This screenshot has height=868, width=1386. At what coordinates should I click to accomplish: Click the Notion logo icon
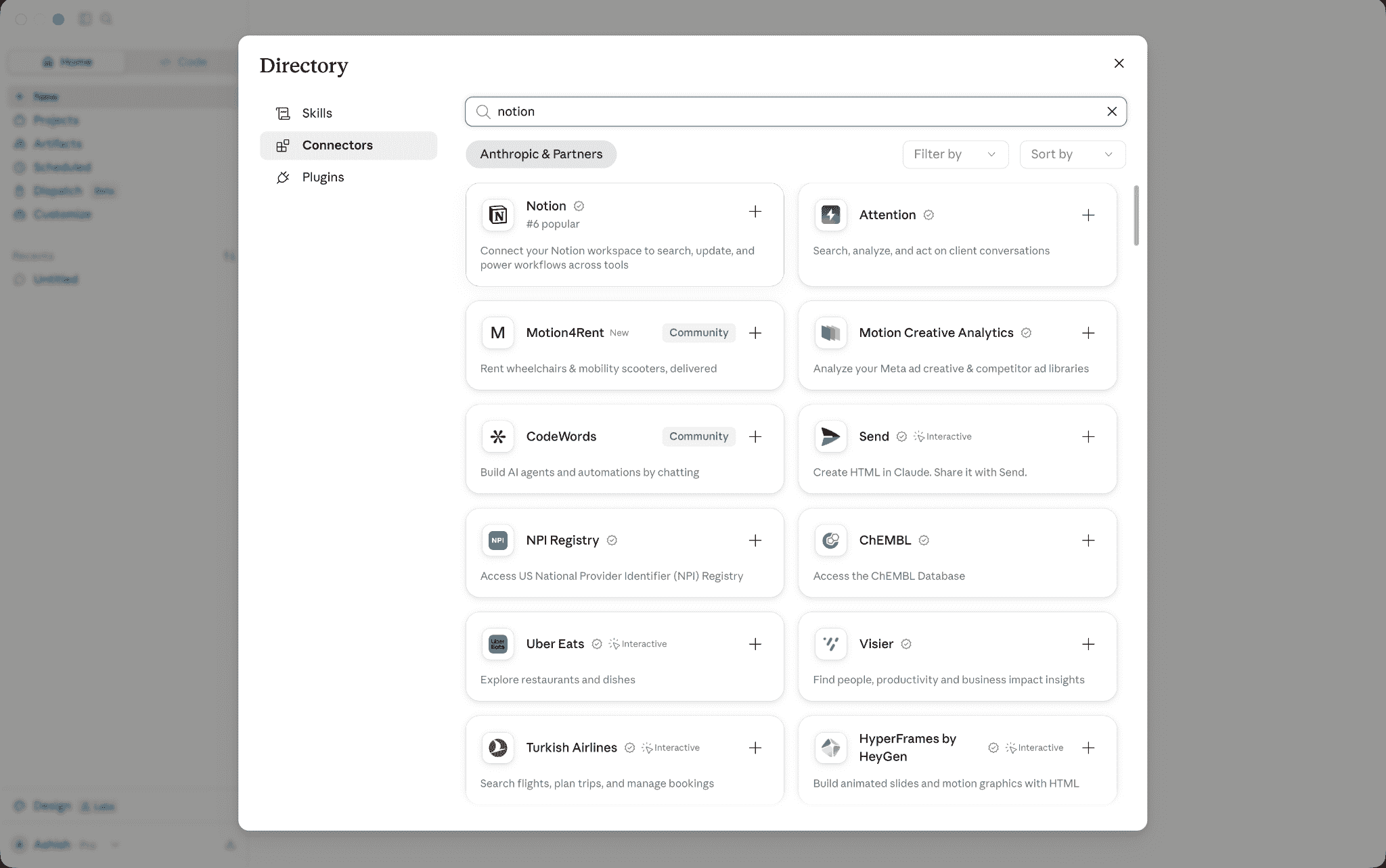pos(497,214)
